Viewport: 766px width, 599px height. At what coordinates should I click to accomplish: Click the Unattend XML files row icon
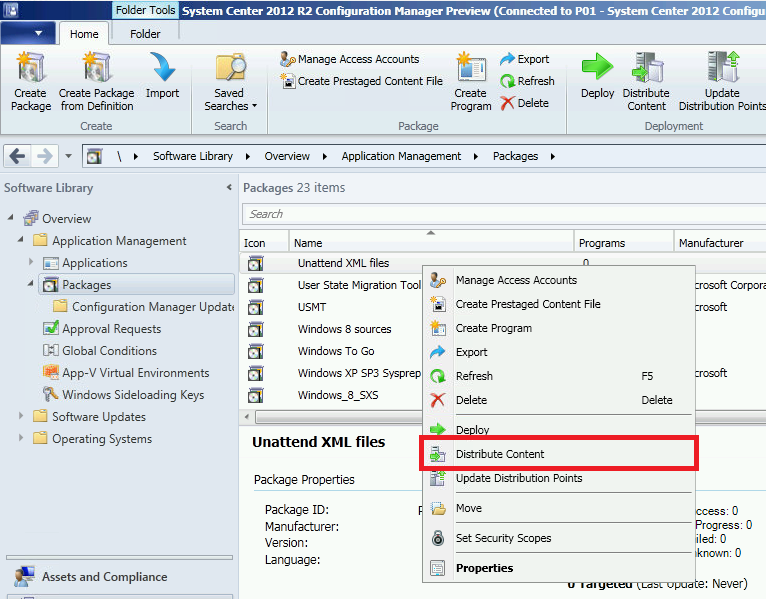(255, 263)
